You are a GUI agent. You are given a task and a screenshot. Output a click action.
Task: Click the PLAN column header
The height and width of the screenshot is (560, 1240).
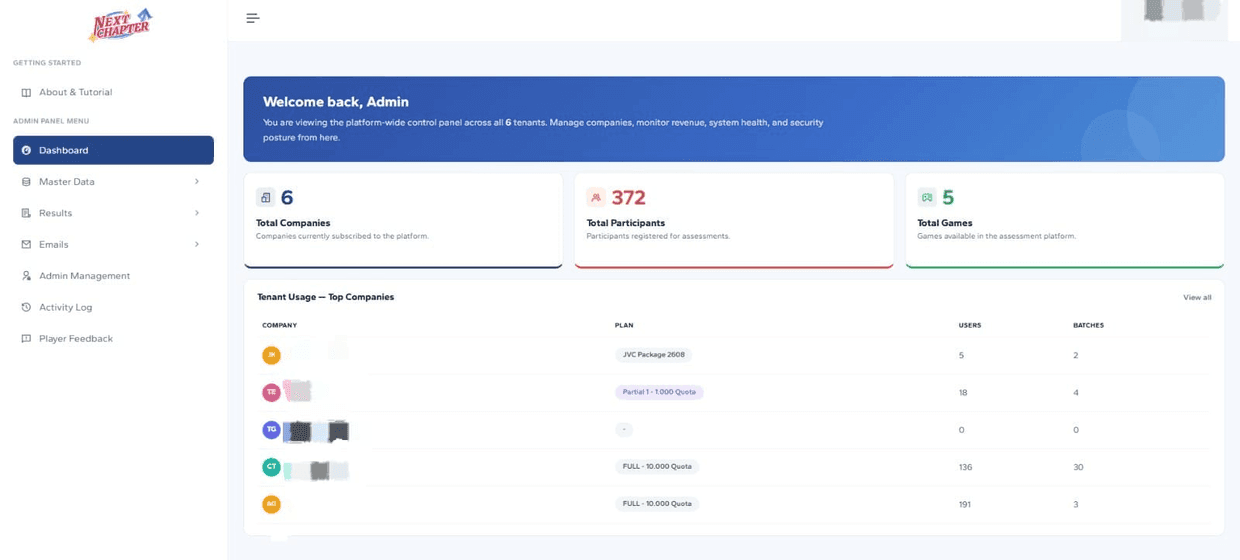click(624, 325)
